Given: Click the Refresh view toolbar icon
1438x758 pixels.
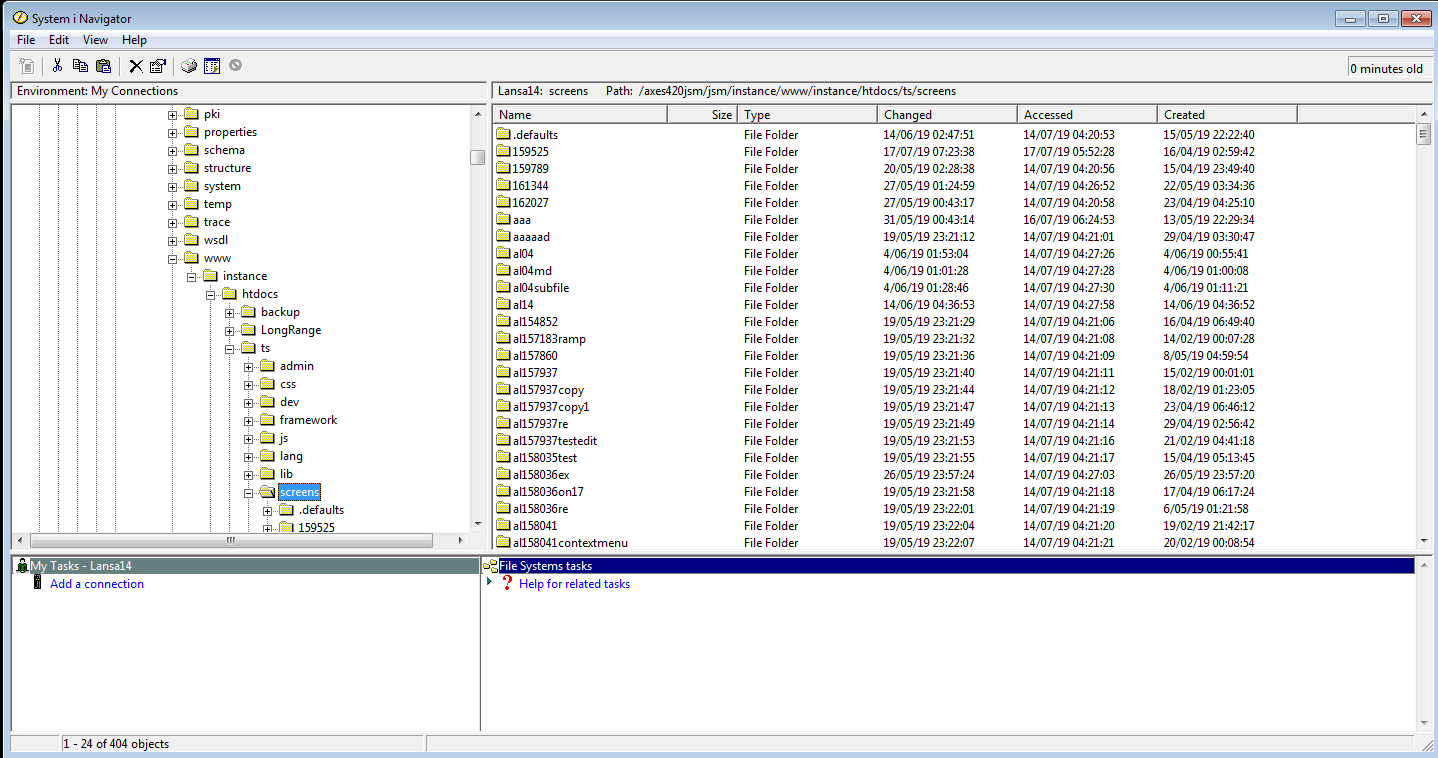Looking at the screenshot, I should (212, 66).
